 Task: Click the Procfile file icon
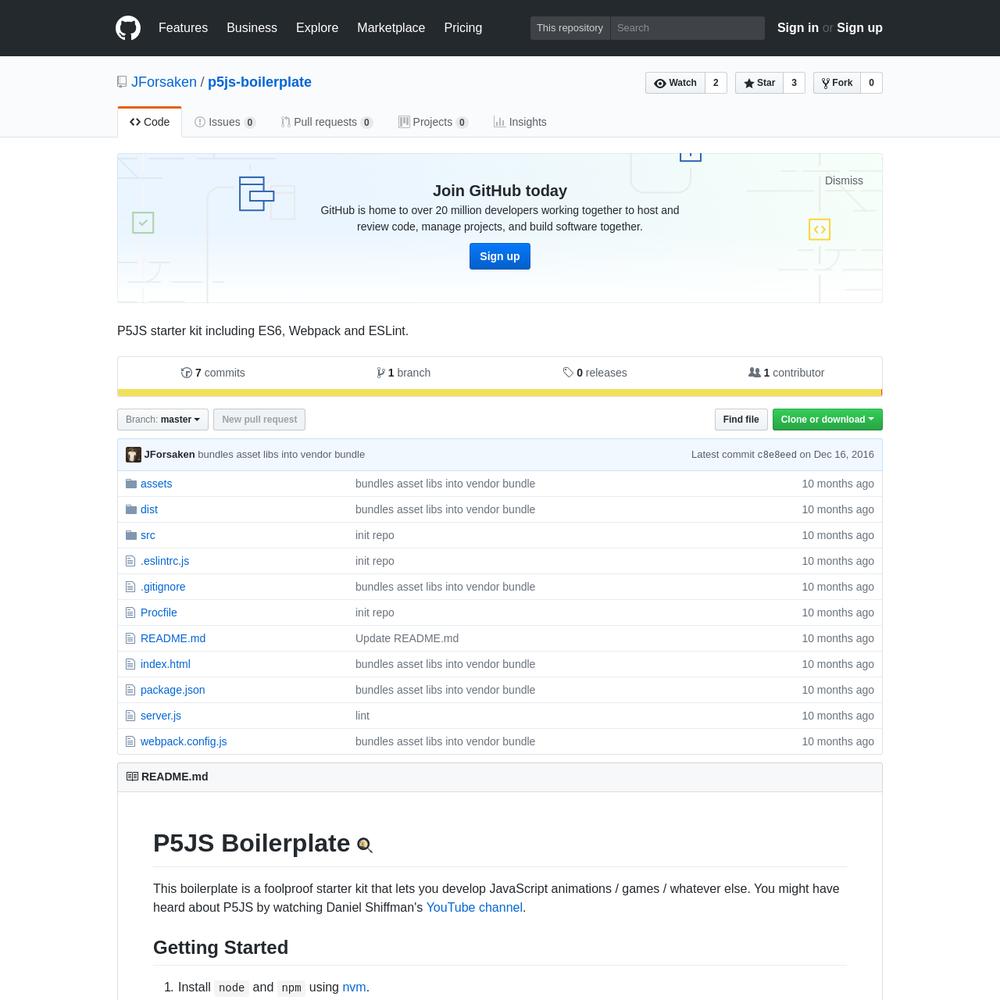(x=130, y=612)
